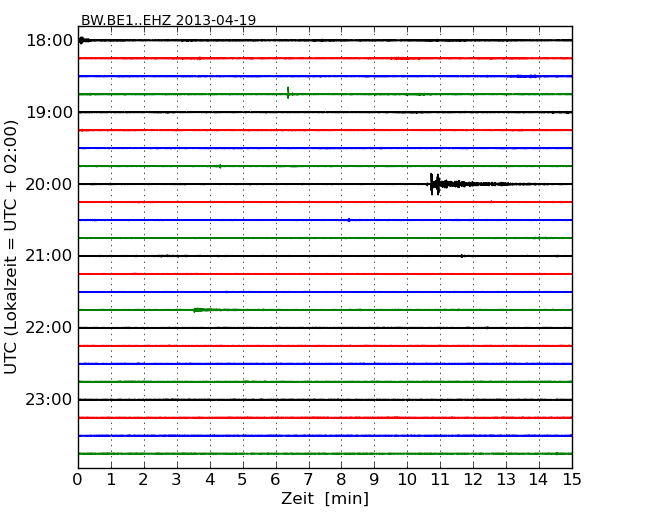This screenshot has height=520, width=650.
Task: Click x-axis tick label 0
Action: pyautogui.click(x=78, y=480)
